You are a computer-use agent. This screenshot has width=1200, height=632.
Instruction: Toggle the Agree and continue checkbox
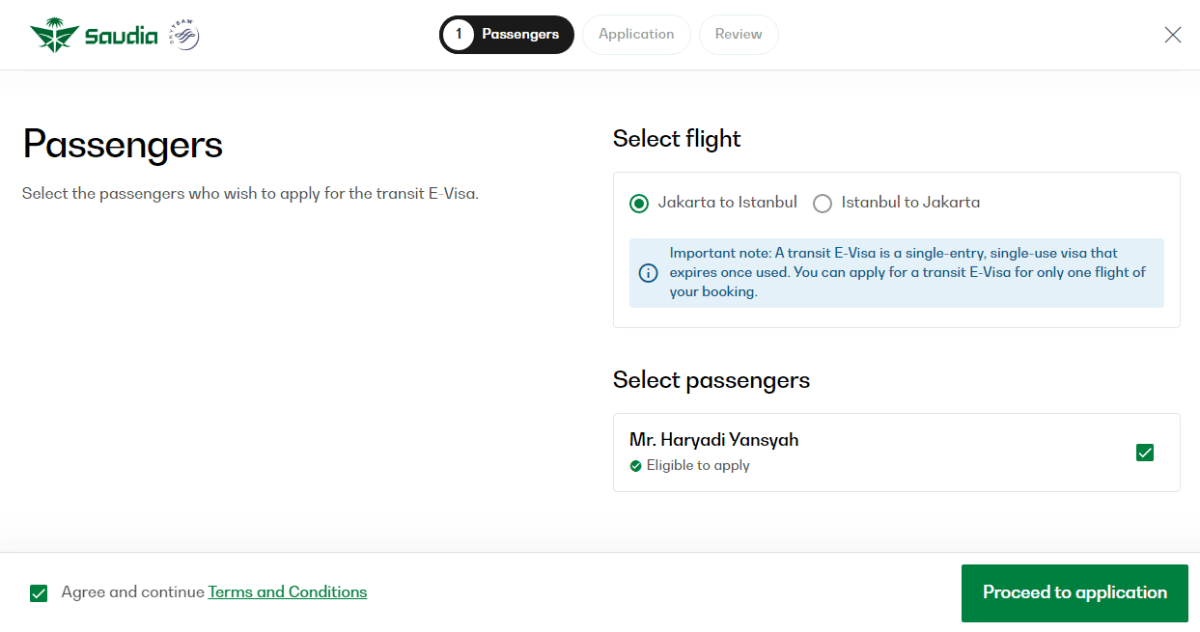pos(39,593)
